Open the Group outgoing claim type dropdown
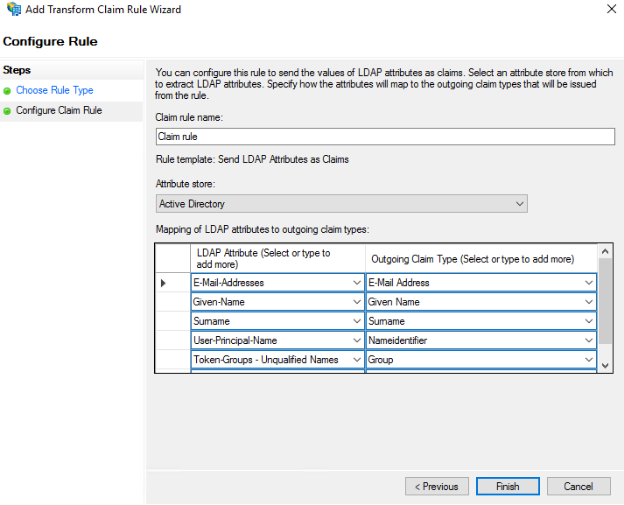624x505 pixels. point(589,360)
